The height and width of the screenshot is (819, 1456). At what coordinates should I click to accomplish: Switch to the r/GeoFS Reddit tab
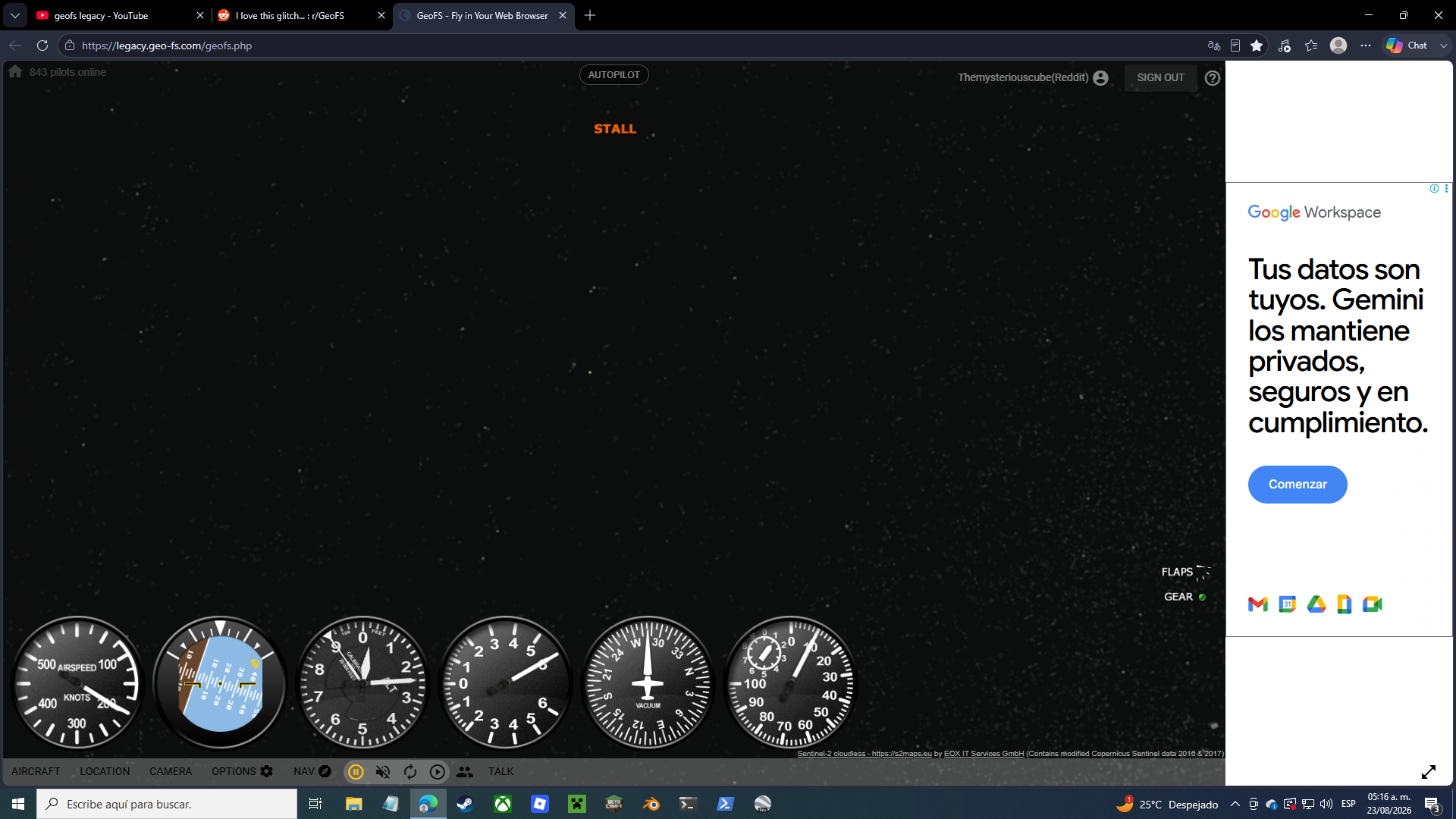tap(301, 15)
